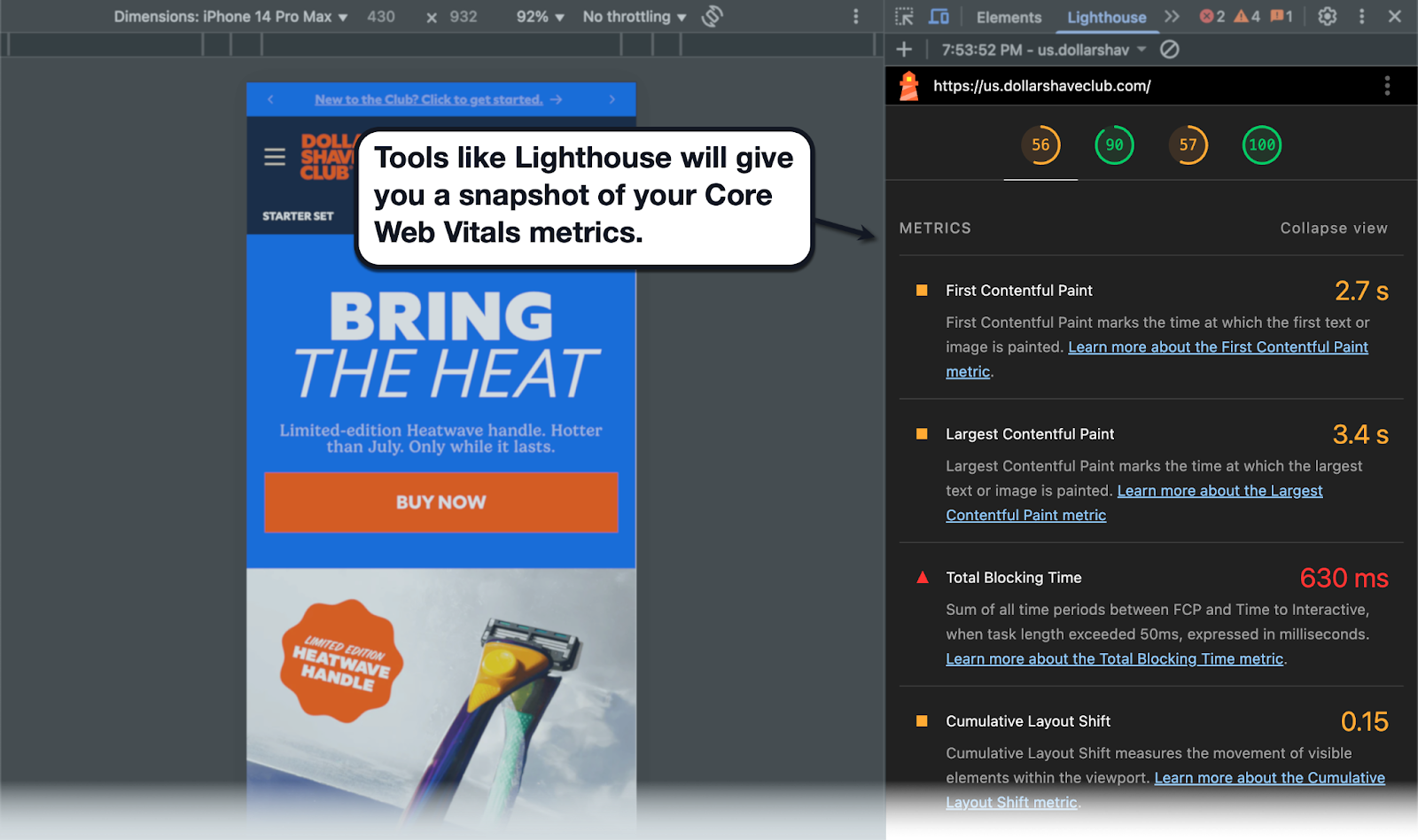Show more DevTools tabs chevron
The height and width of the screenshot is (840, 1418).
click(1172, 16)
